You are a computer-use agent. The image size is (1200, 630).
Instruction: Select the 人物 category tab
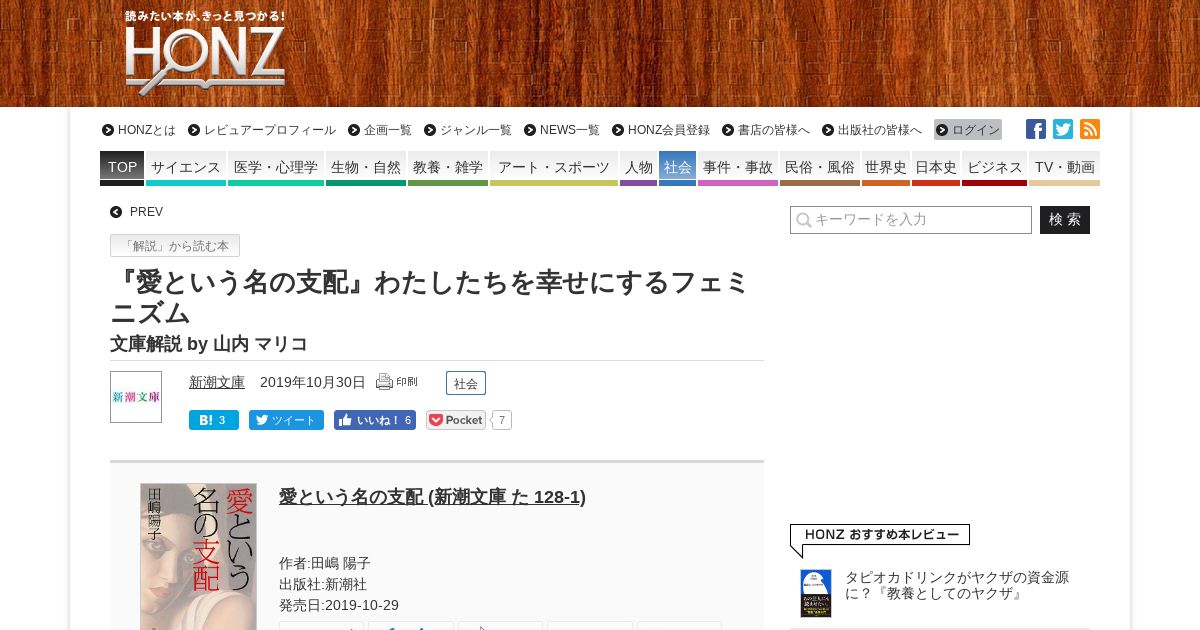point(638,168)
